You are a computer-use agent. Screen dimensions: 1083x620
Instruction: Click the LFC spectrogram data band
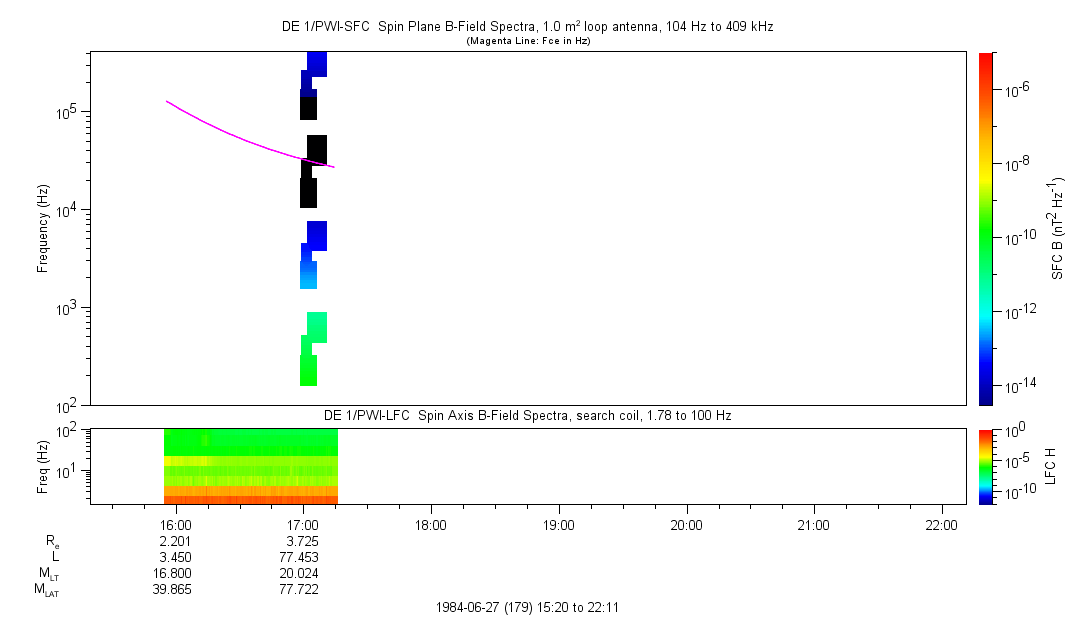pos(250,466)
